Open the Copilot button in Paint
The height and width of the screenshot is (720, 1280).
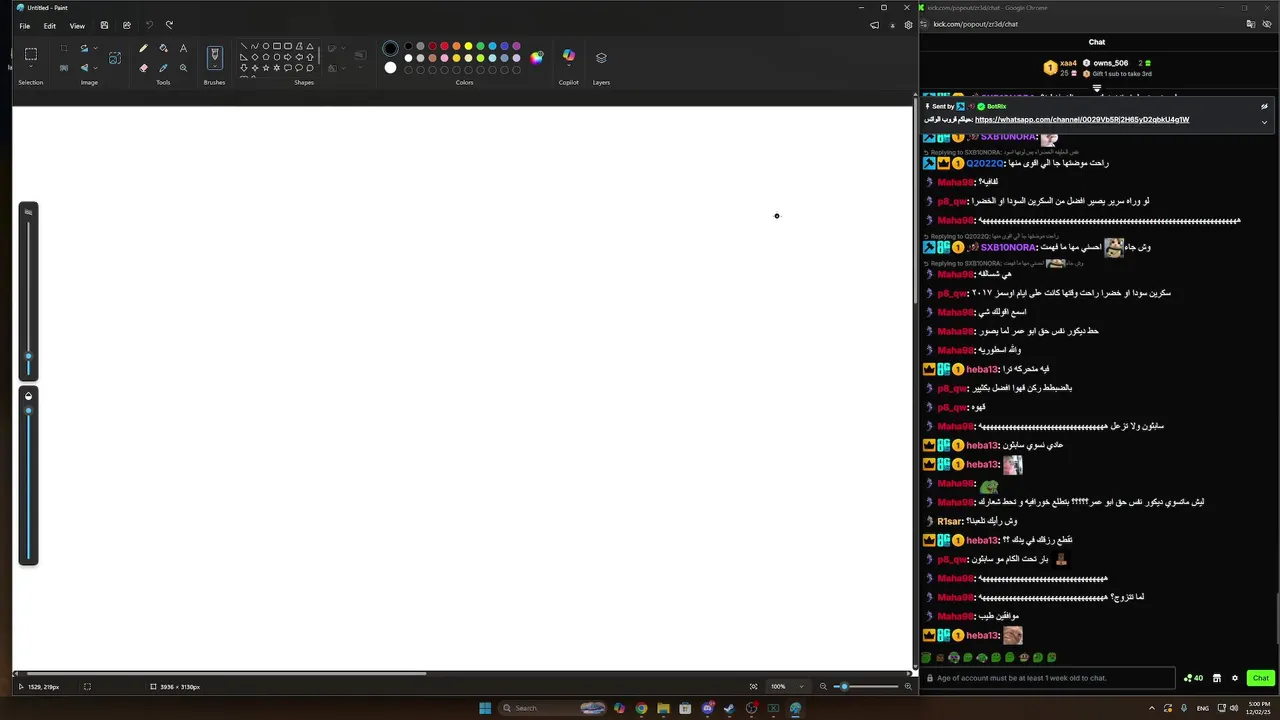pos(569,56)
